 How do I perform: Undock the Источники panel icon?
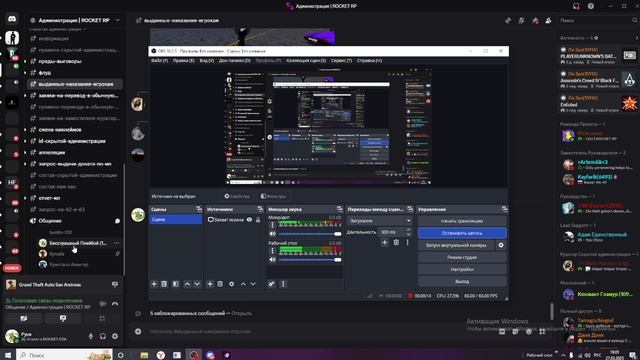click(260, 209)
